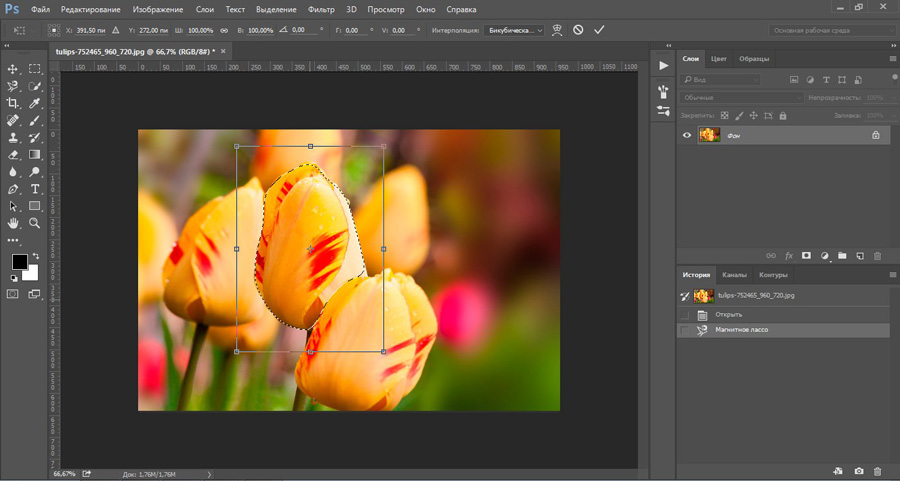Select the Открыть history state
The width and height of the screenshot is (900, 481).
click(x=728, y=314)
